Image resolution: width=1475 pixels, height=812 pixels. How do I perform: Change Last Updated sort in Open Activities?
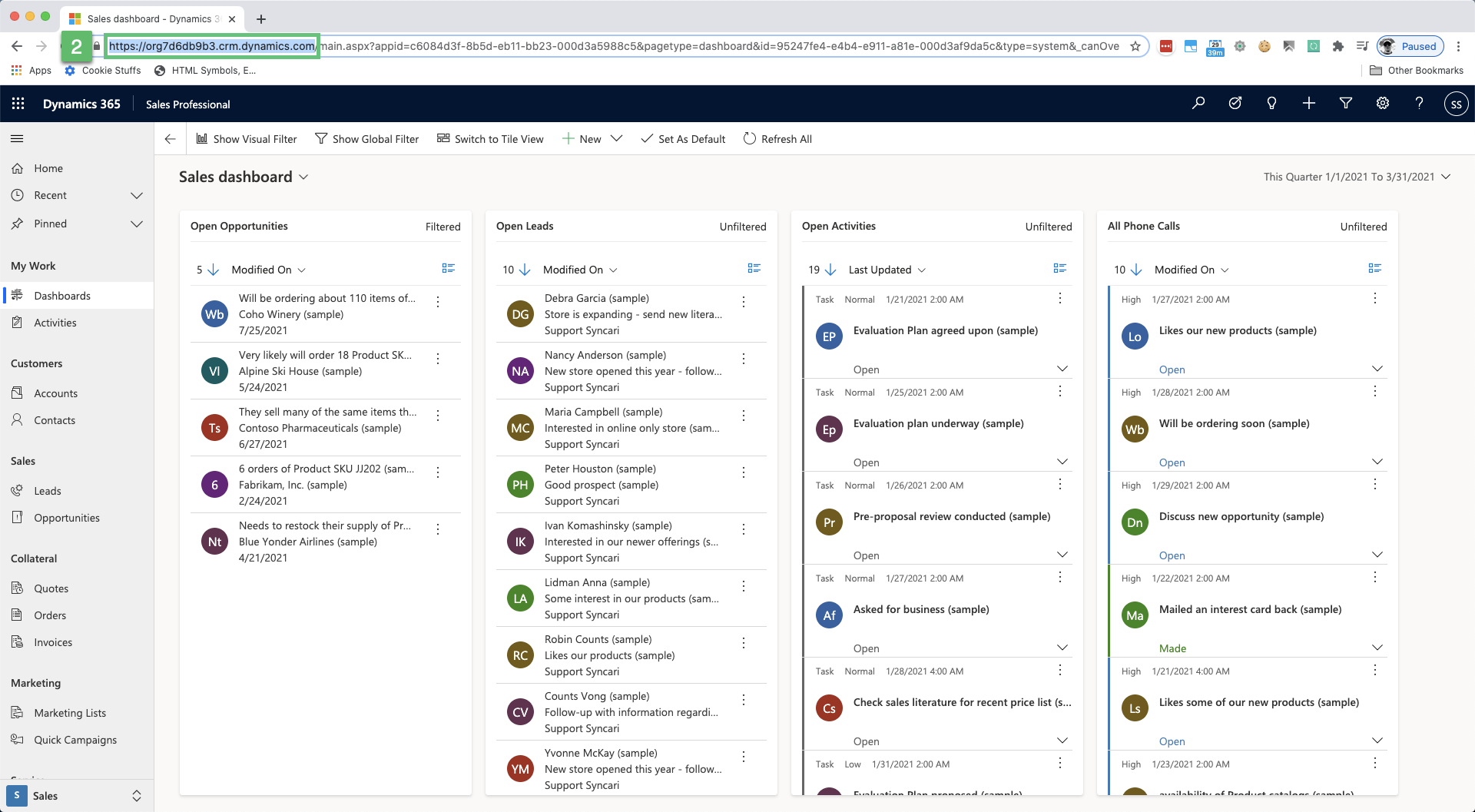(x=887, y=270)
